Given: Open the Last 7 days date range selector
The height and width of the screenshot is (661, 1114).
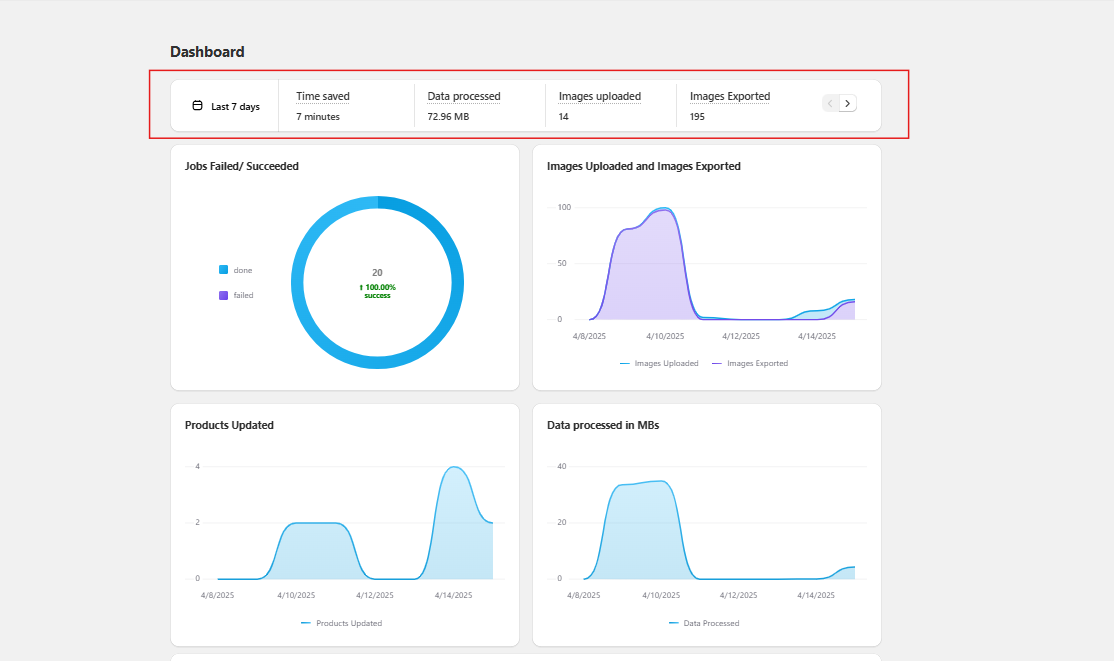Looking at the screenshot, I should tap(226, 106).
